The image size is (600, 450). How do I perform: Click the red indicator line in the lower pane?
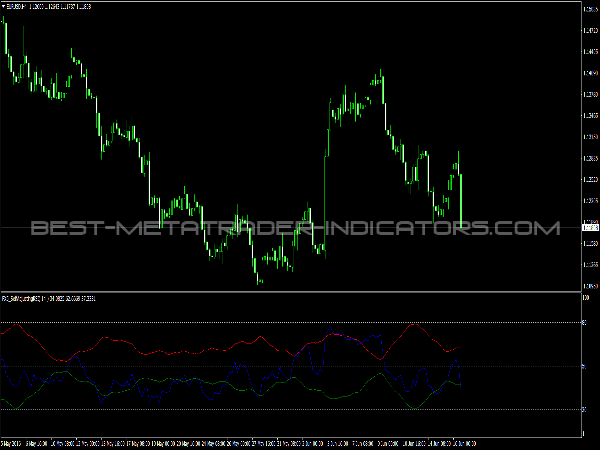click(230, 348)
